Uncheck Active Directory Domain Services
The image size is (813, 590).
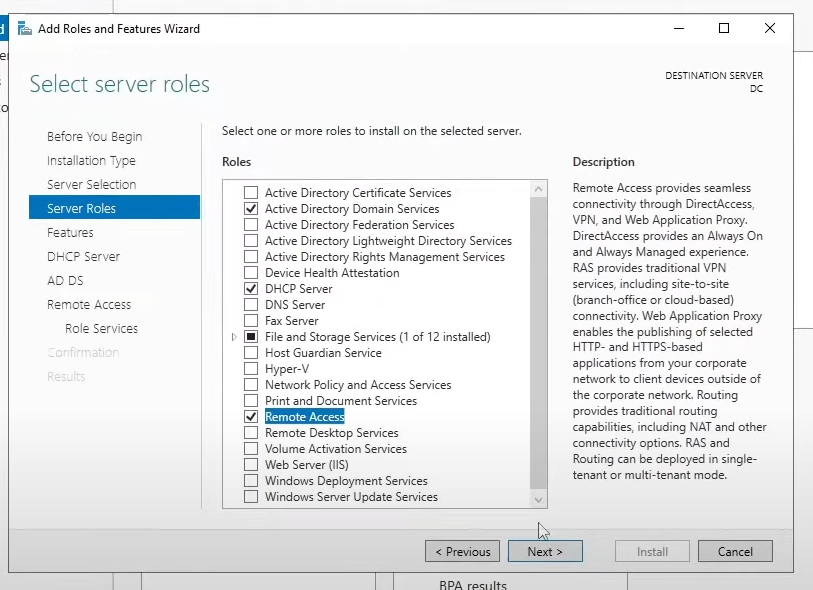coord(251,209)
